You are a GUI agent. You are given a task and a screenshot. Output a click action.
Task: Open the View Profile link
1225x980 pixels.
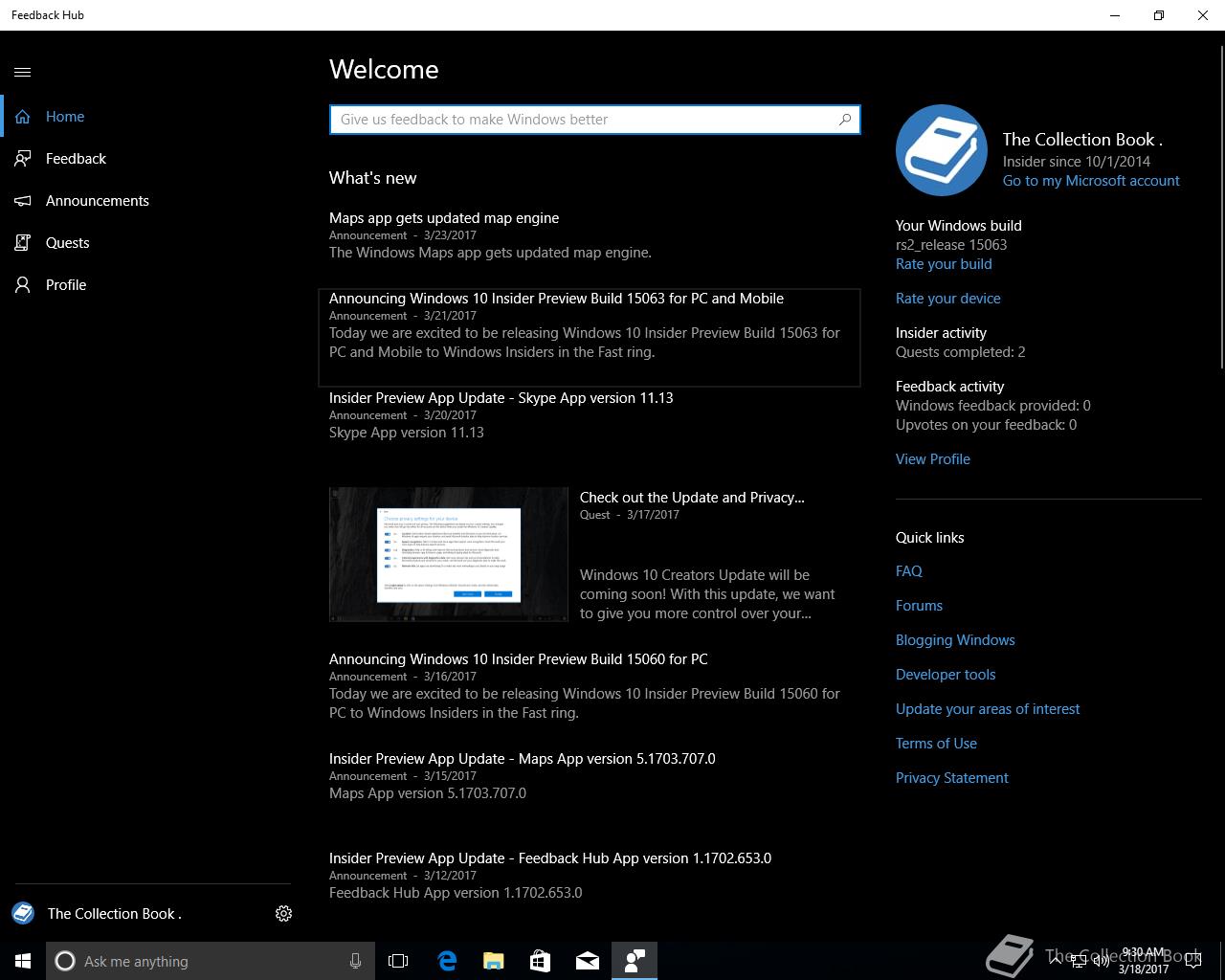tap(933, 459)
